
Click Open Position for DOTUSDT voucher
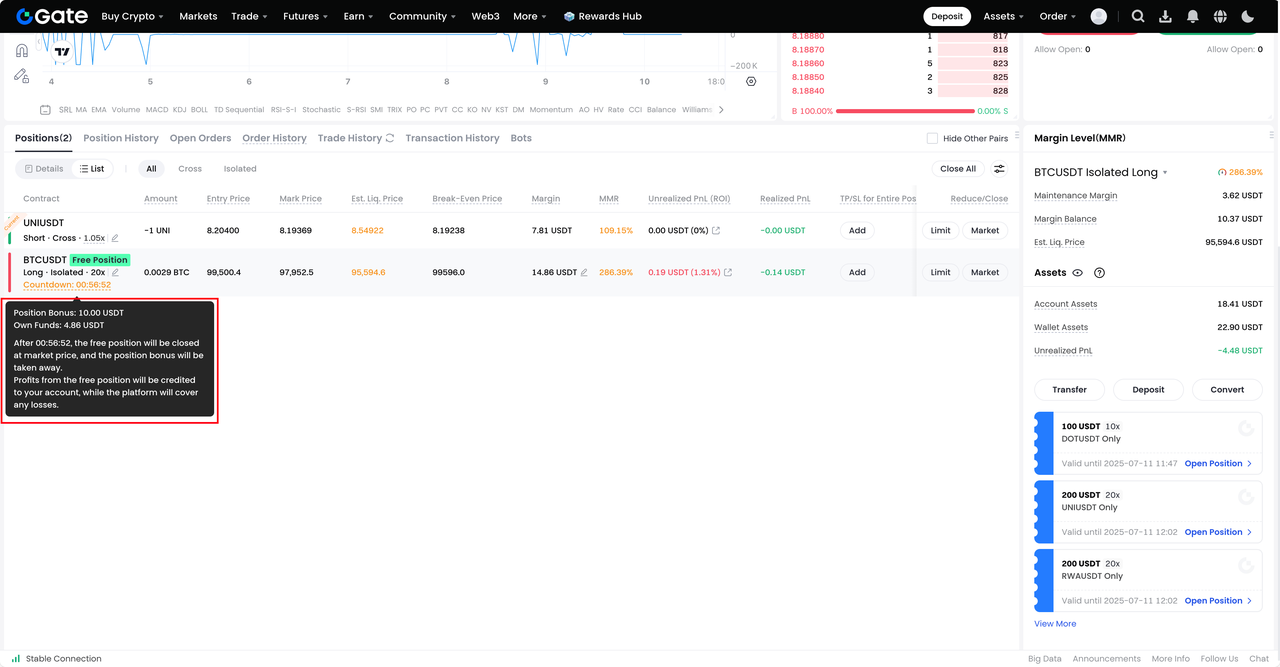click(1217, 464)
